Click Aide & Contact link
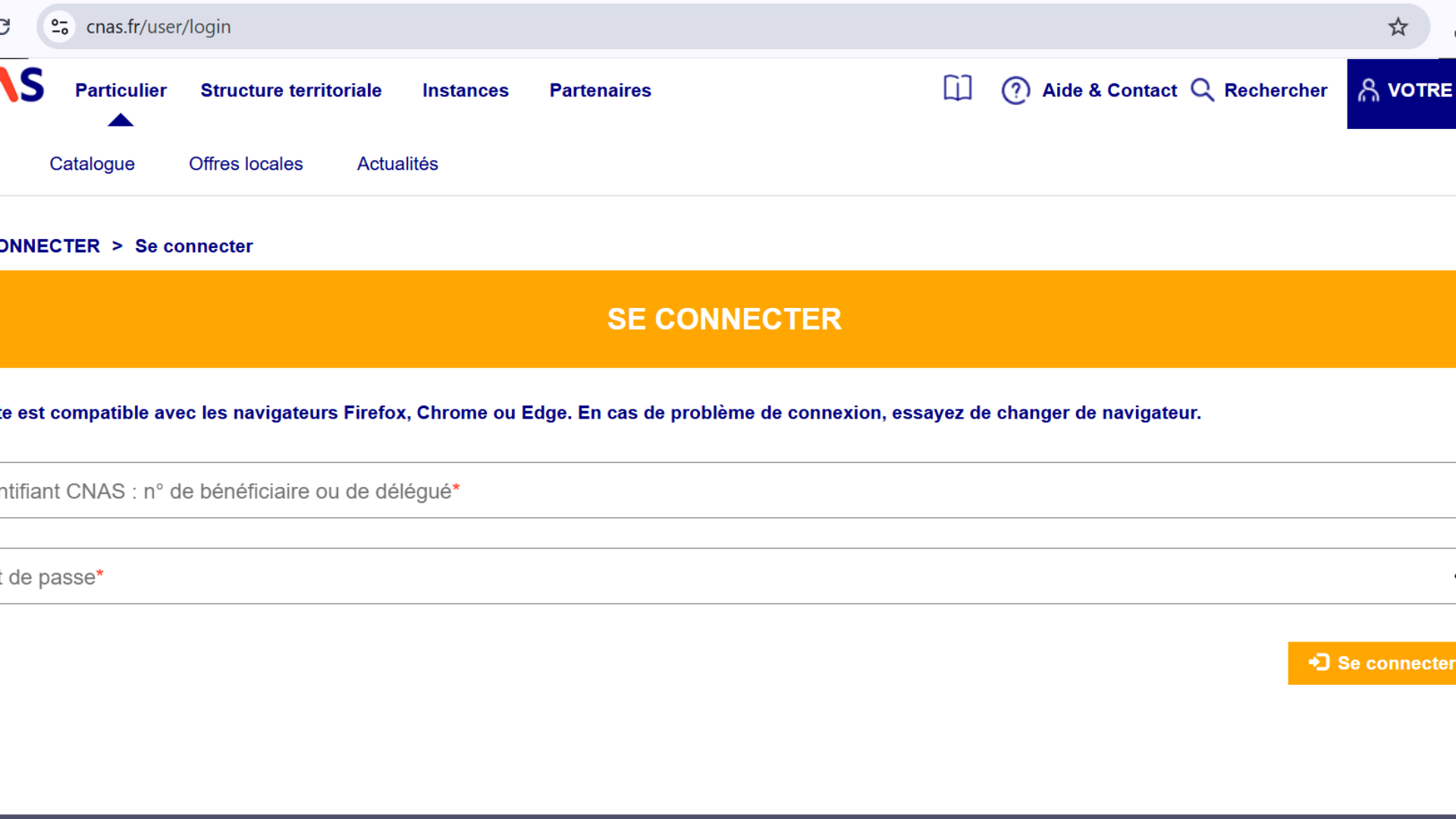1456x819 pixels. pyautogui.click(x=1109, y=90)
